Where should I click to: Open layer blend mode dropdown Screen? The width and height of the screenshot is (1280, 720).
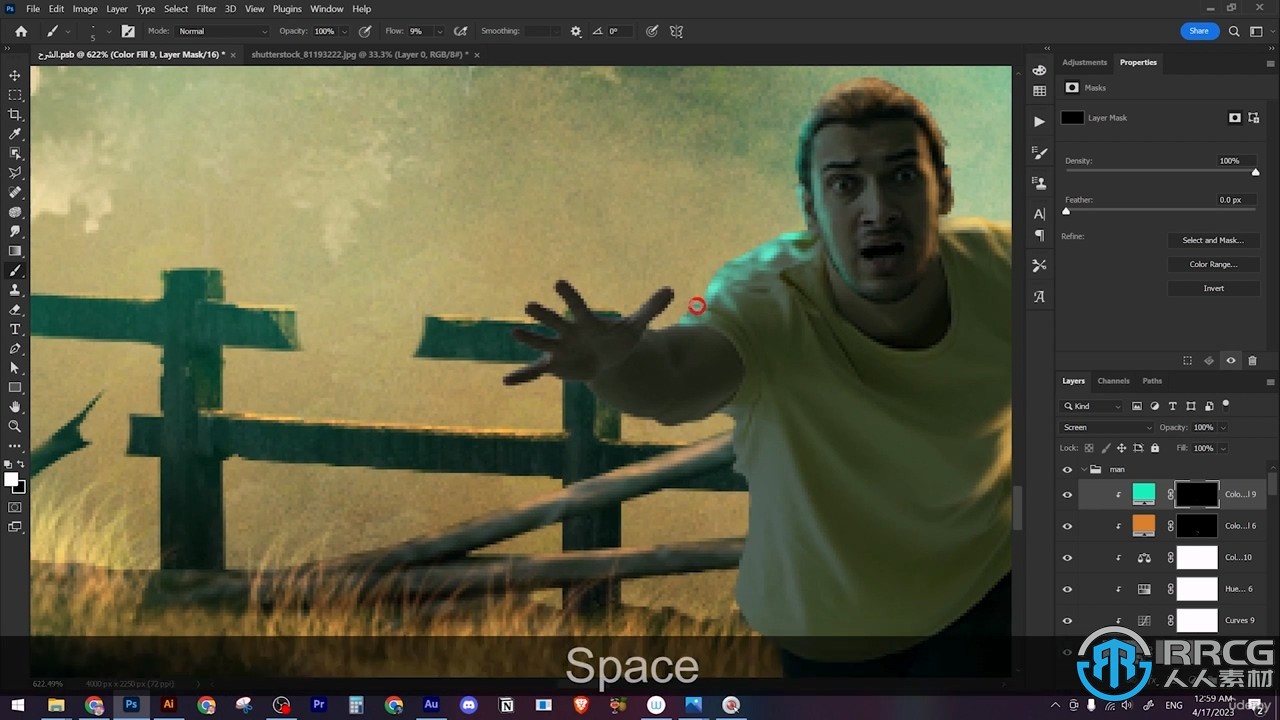1107,427
